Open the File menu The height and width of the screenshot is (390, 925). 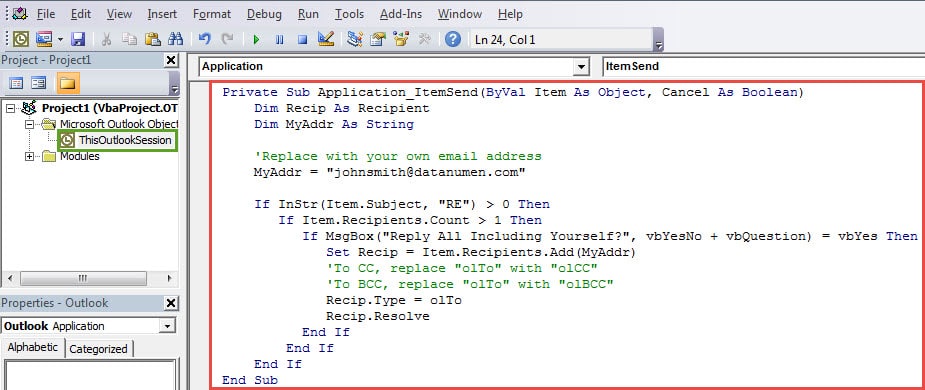pyautogui.click(x=46, y=14)
